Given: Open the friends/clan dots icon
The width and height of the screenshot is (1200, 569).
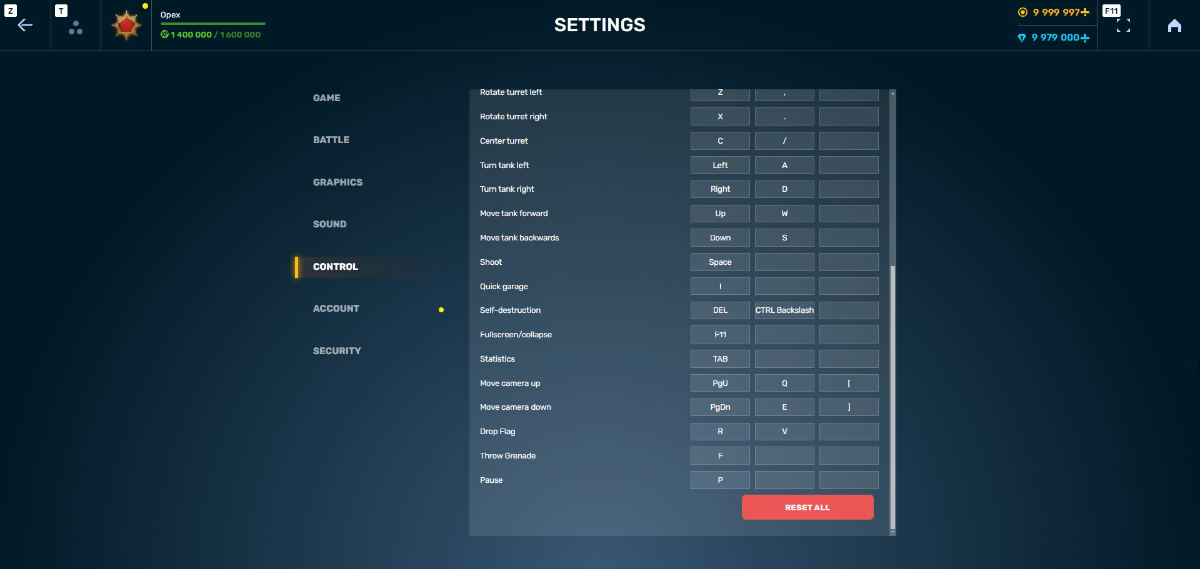Looking at the screenshot, I should (75, 27).
